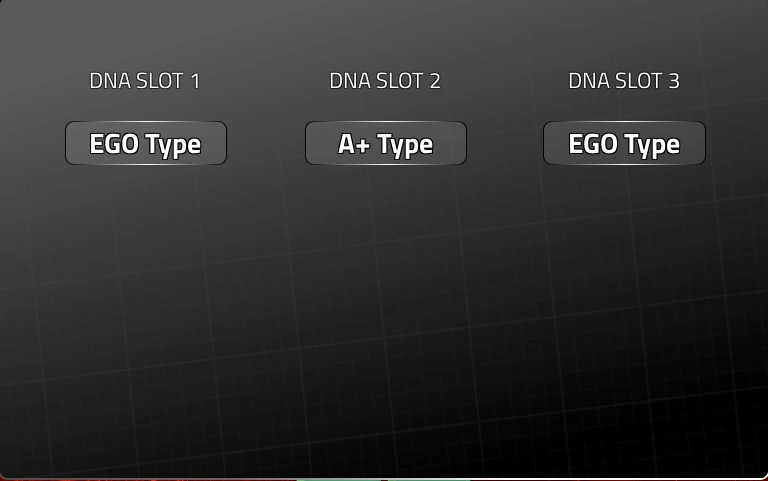Select the DNA SLOT 1 heading text
Image resolution: width=768 pixels, height=481 pixels.
(x=145, y=81)
